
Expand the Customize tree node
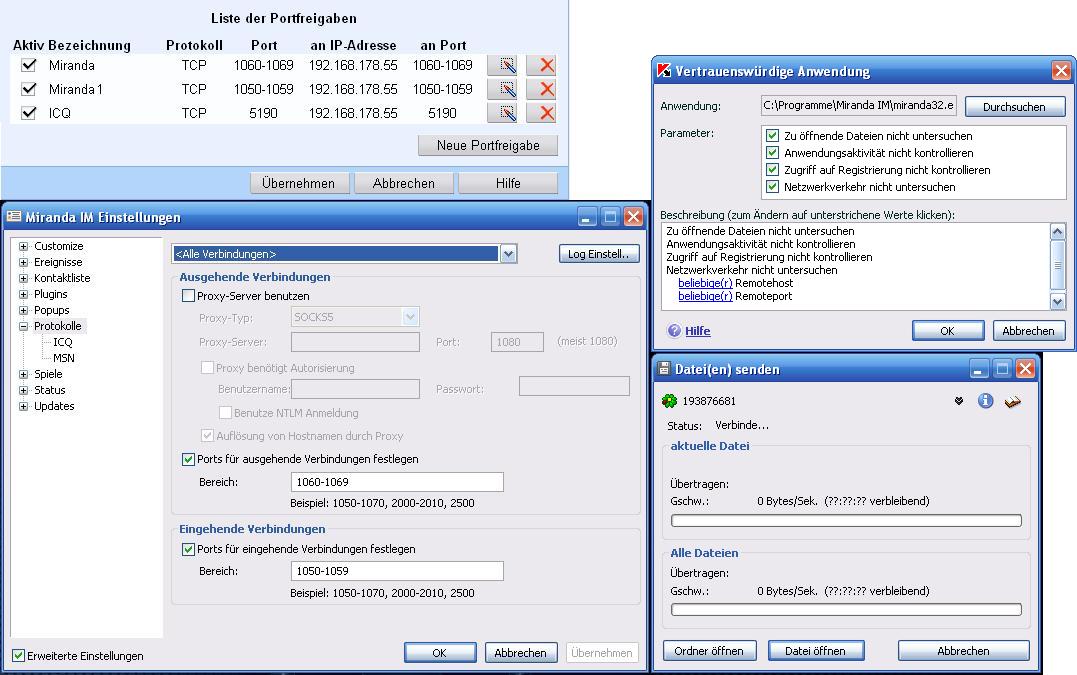(x=23, y=246)
